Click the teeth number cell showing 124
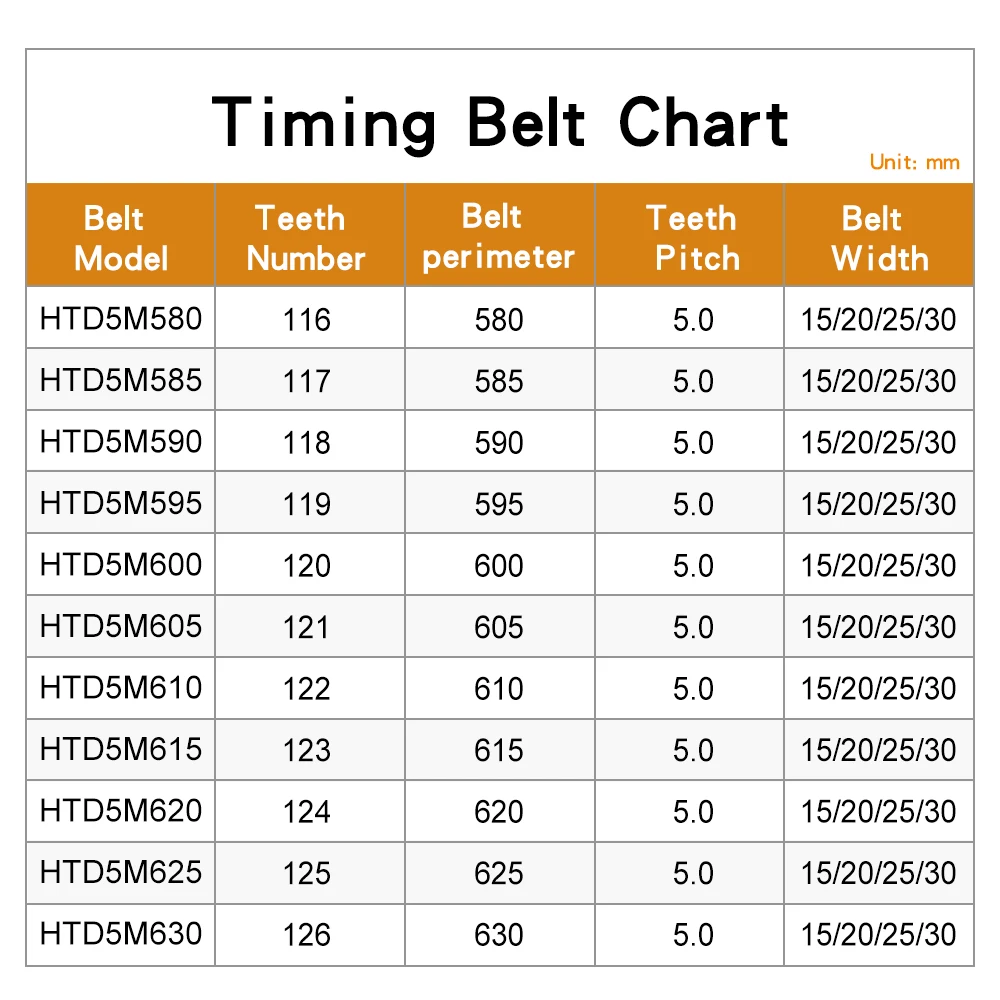Image resolution: width=1000 pixels, height=1000 pixels. point(306,812)
